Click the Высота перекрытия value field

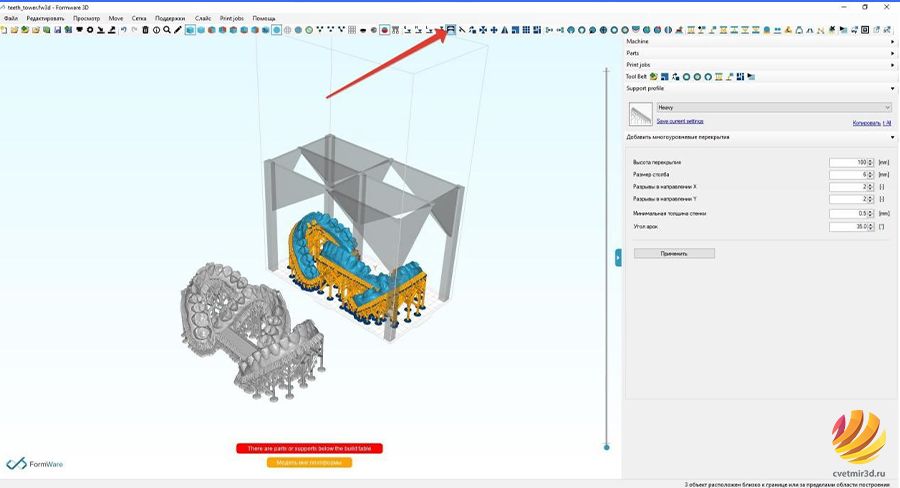tap(848, 162)
